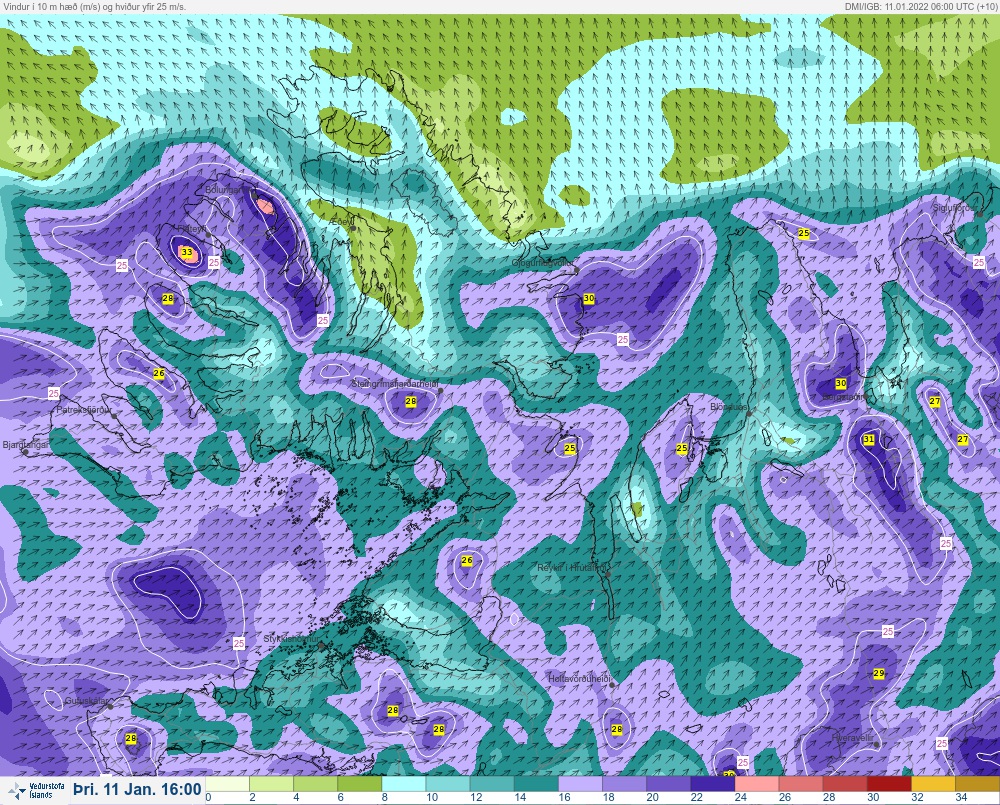Click the gust label 28 near Gufuskálar
The width and height of the screenshot is (1000, 805).
131,739
